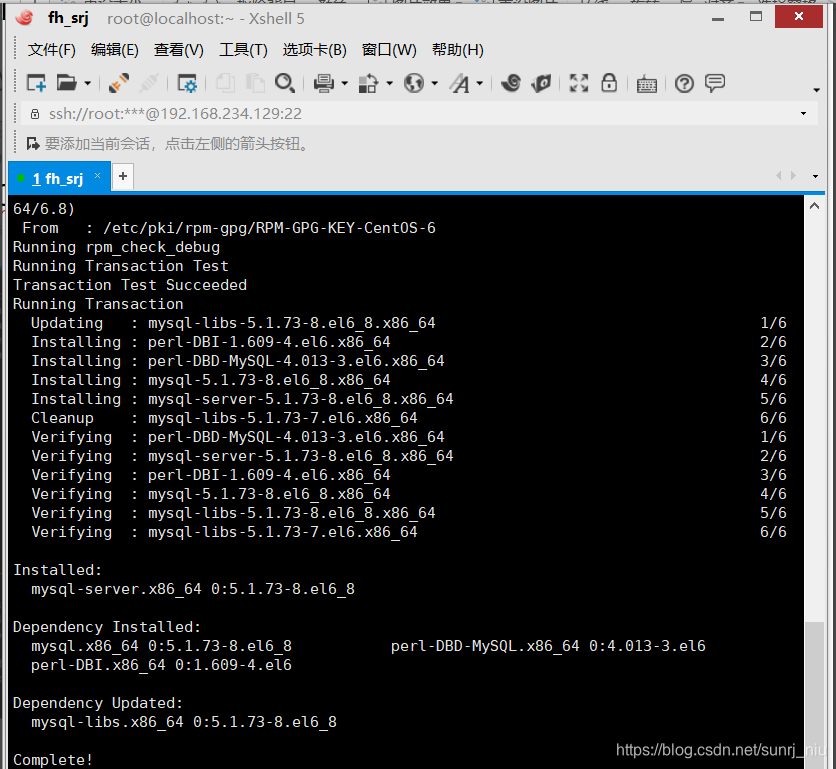Screen dimensions: 836x769
Task: Click the address bar lock icon
Action: [35, 114]
